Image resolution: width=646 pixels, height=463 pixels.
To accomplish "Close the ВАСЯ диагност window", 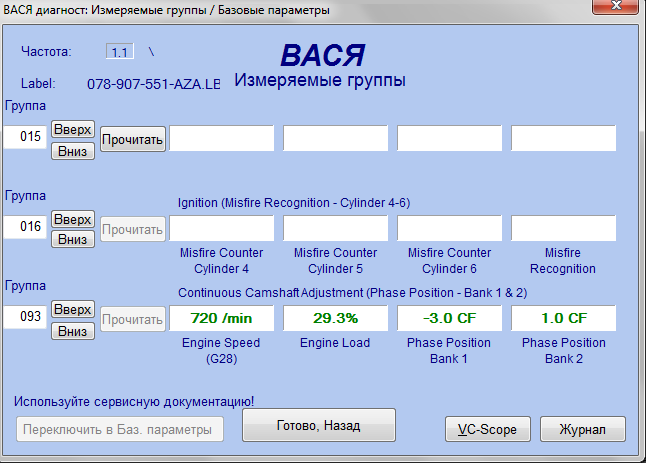I will point(616,6).
